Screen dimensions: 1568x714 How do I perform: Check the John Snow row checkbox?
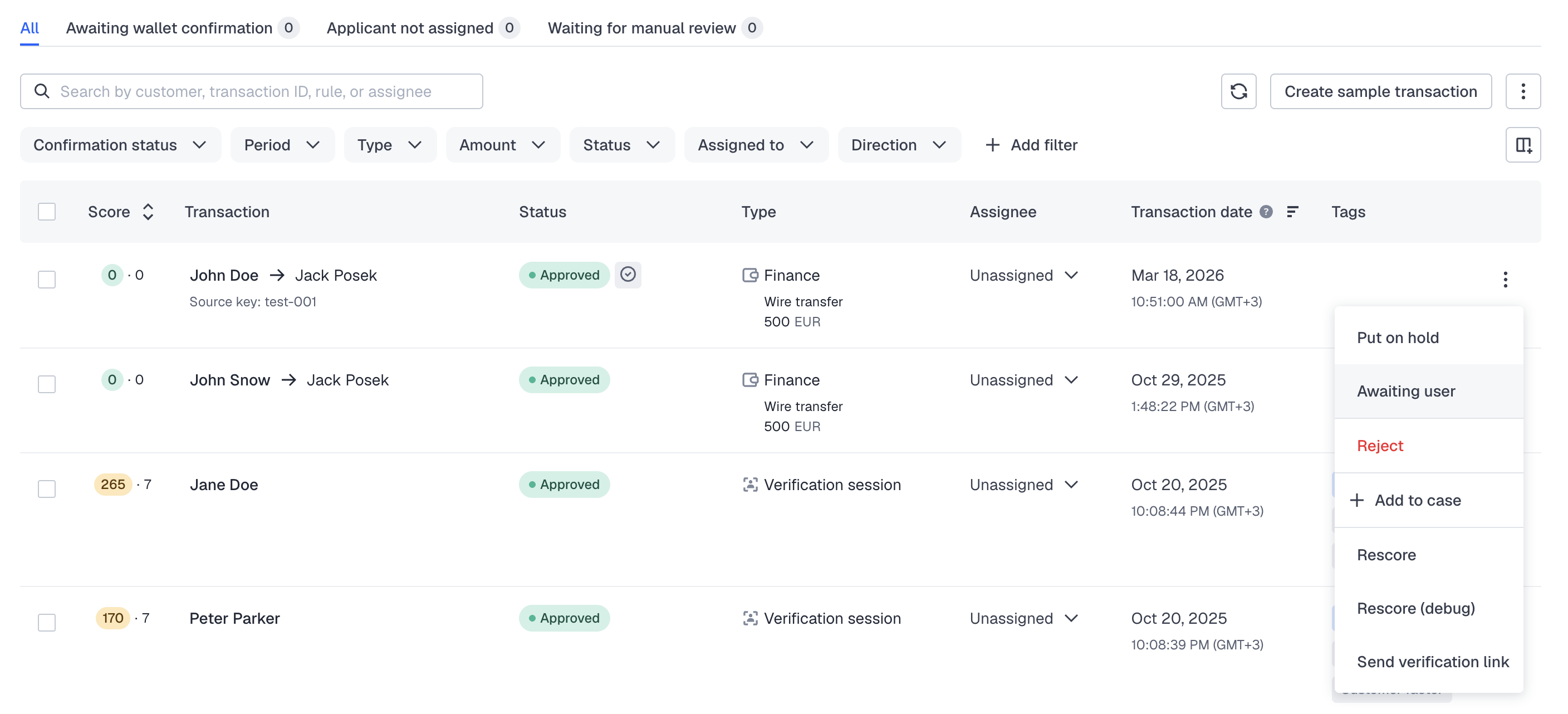tap(47, 384)
